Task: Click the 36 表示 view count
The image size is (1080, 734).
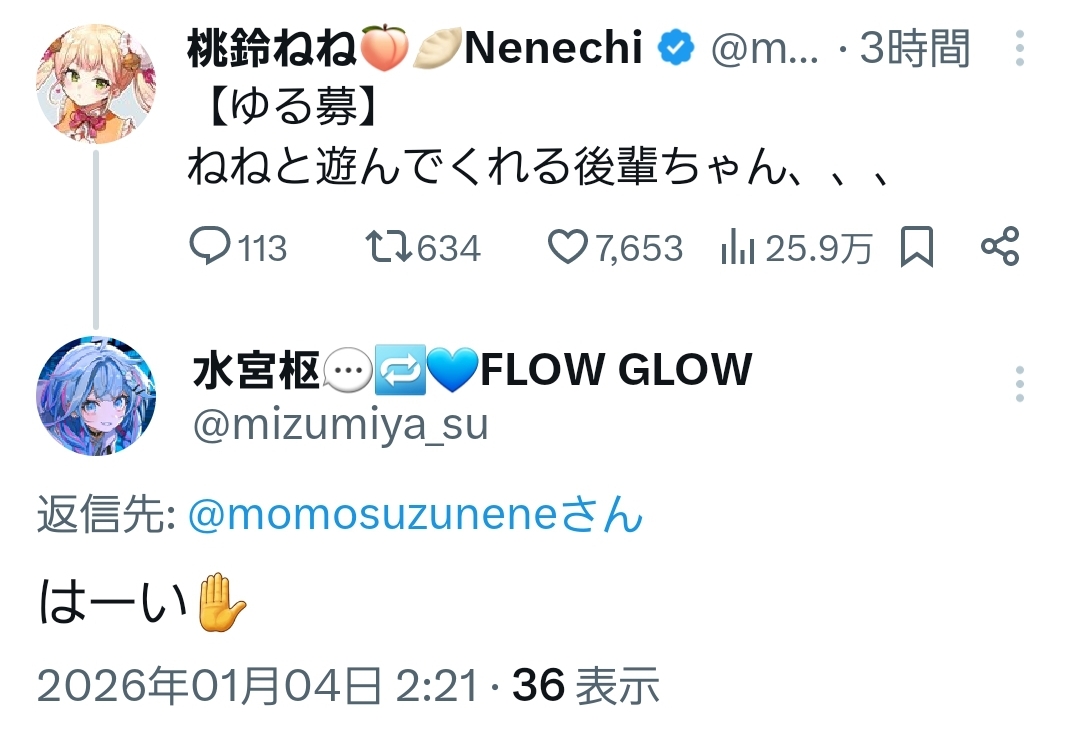Action: point(586,685)
